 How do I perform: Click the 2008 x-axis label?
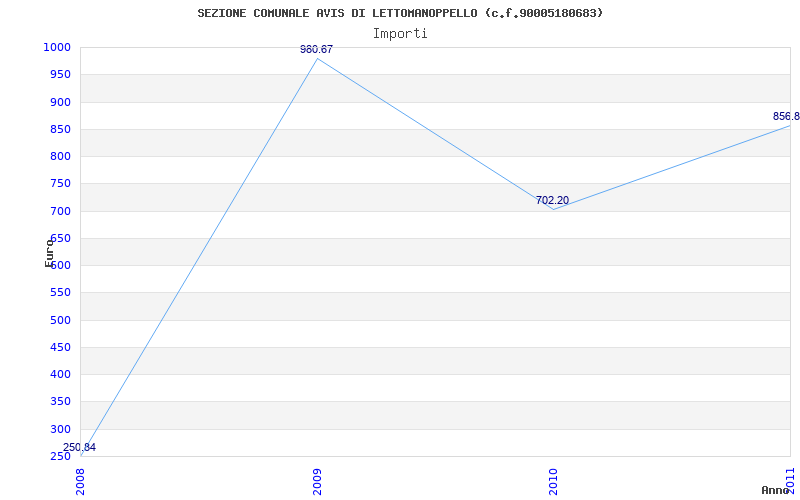(81, 482)
